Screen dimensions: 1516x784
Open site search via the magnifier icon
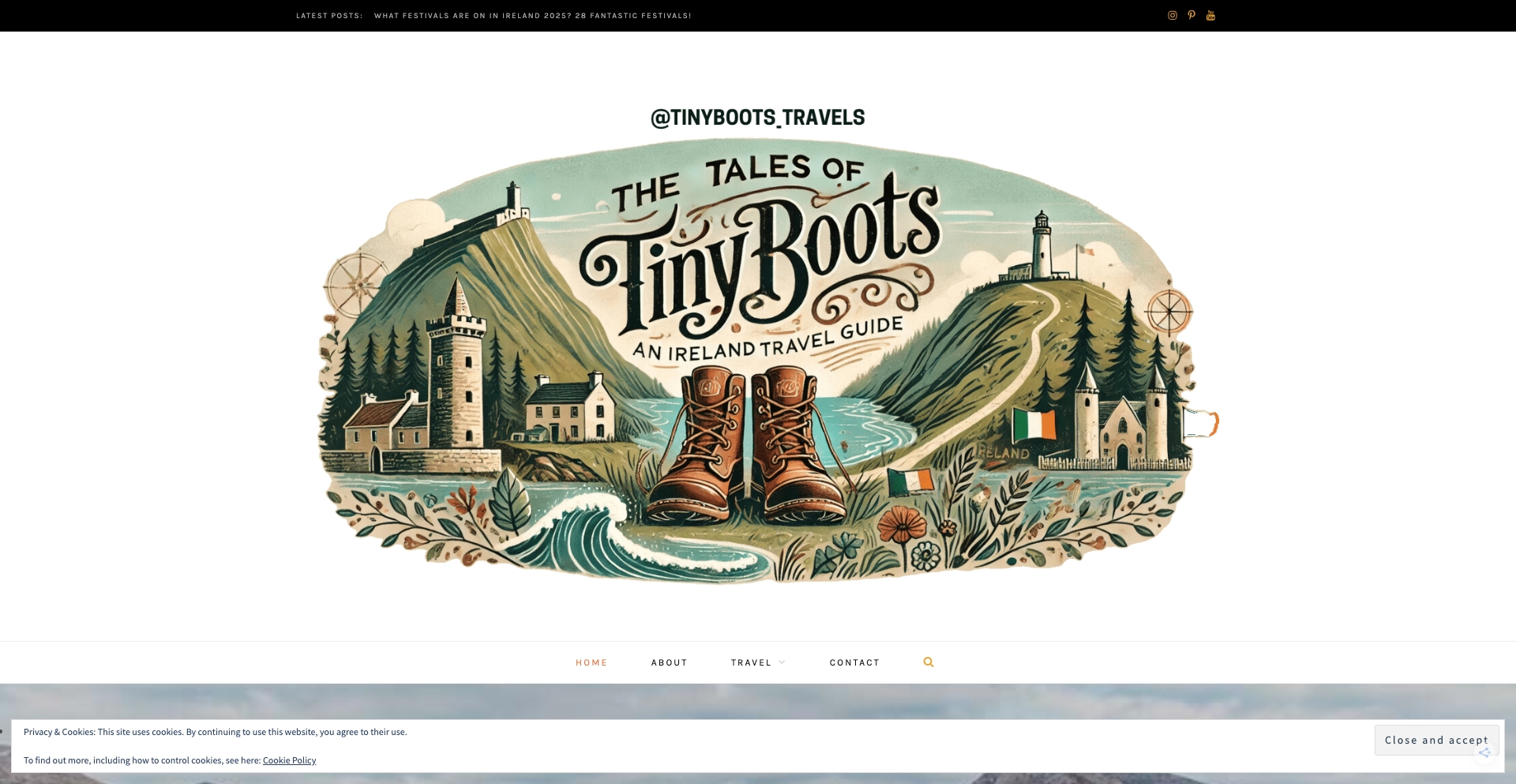[x=929, y=662]
